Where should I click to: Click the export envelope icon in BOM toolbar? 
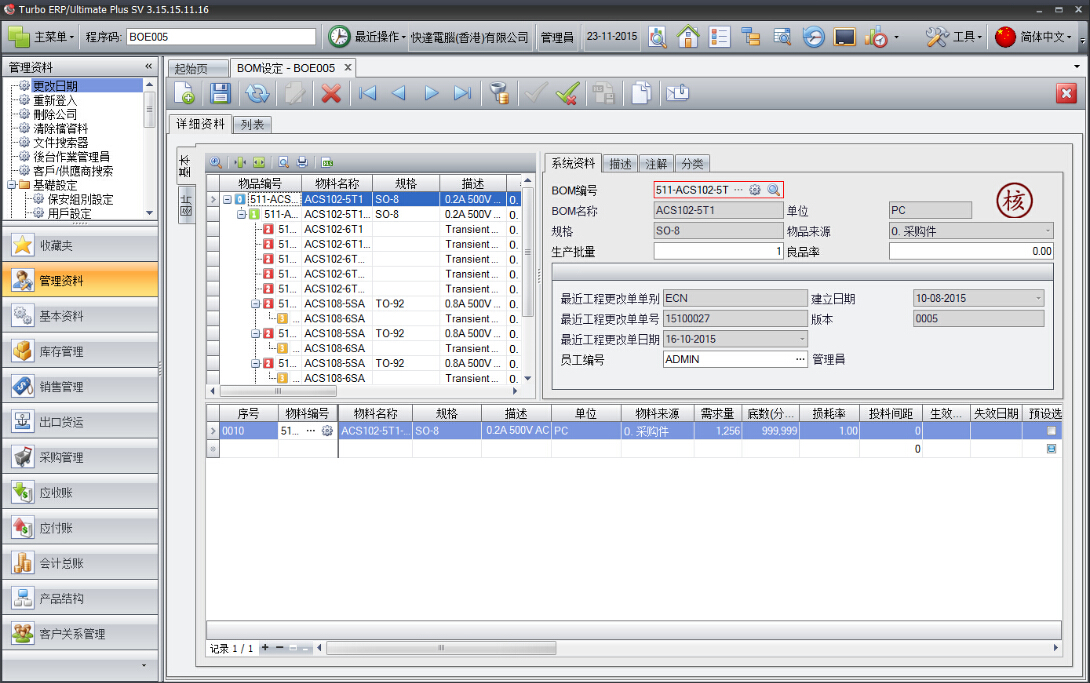677,92
